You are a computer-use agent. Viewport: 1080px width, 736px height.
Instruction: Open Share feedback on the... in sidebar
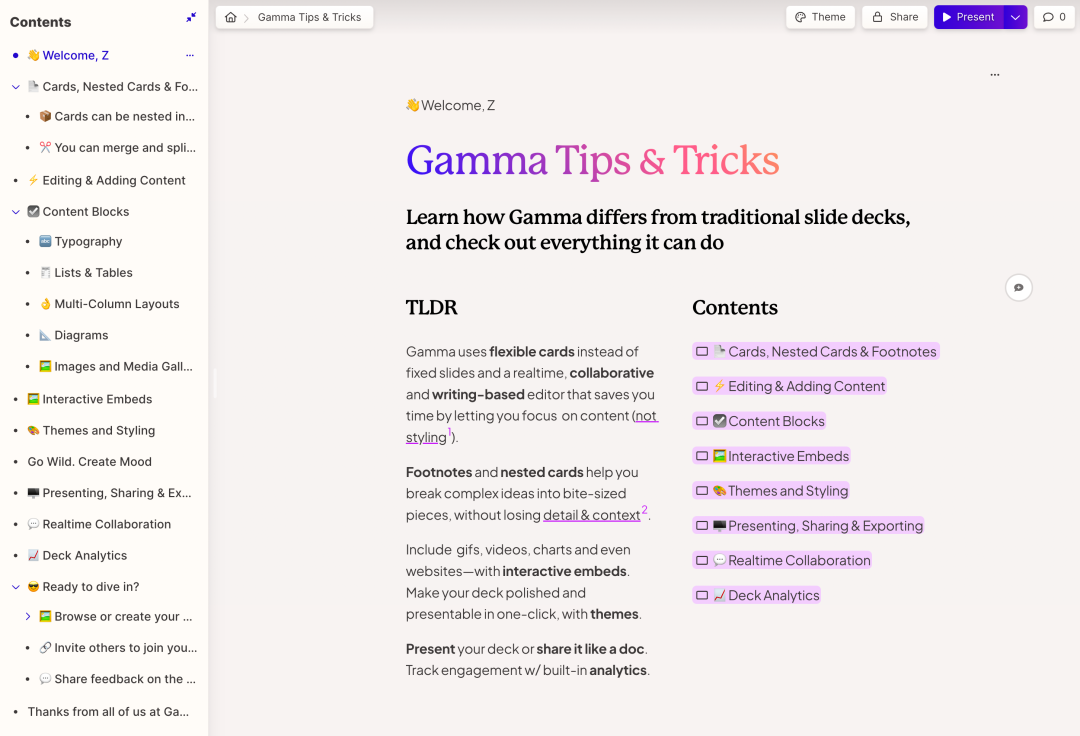[x=117, y=679]
